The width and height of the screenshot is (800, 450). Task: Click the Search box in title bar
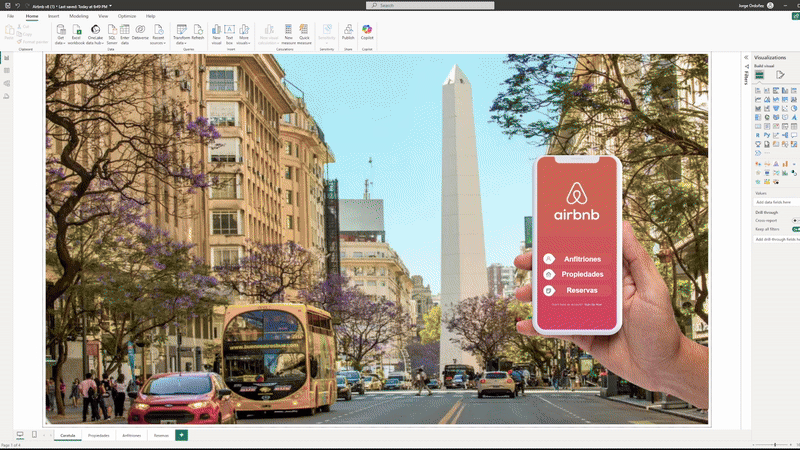[430, 5]
